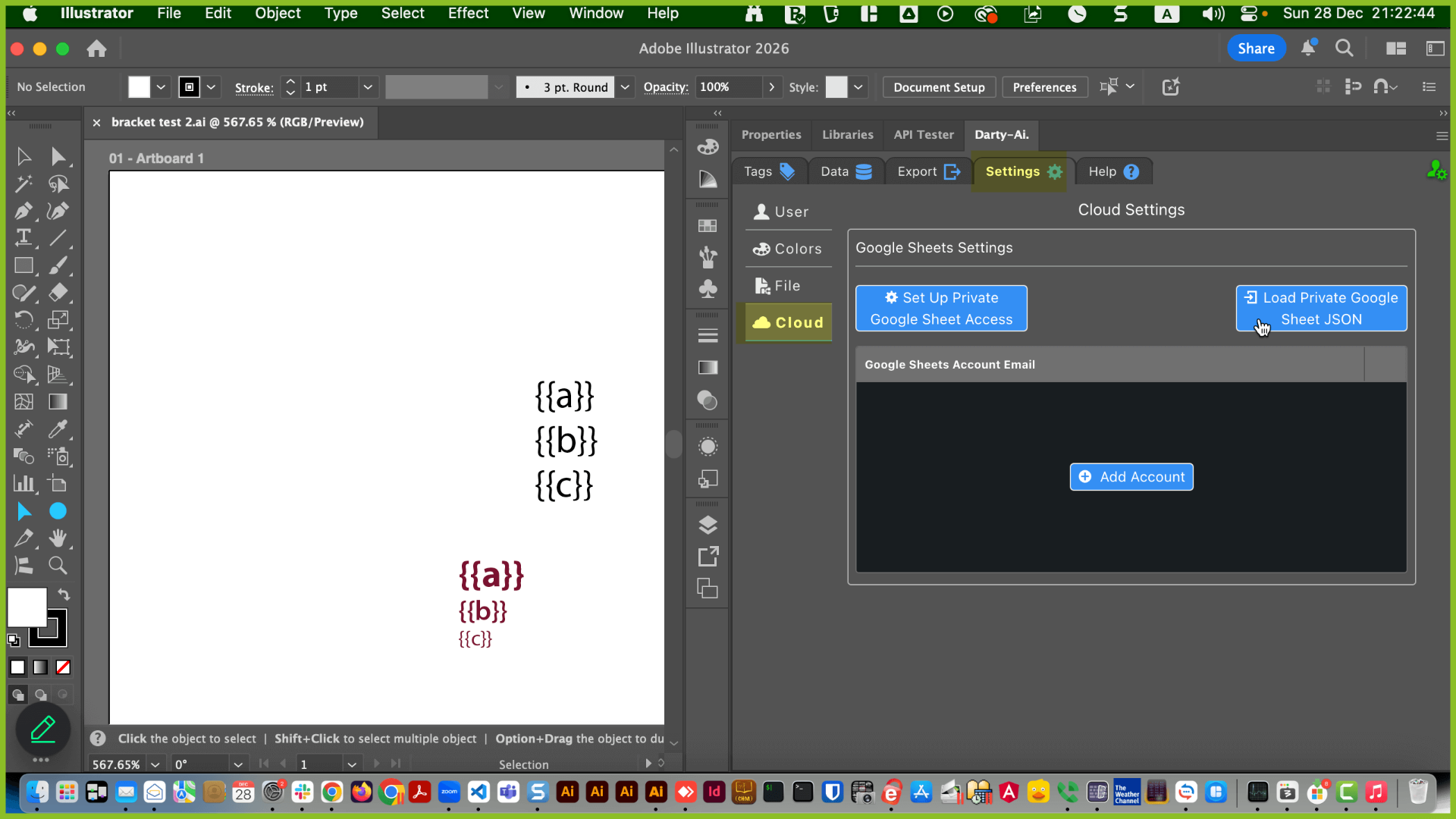
Task: Set the fill mode to None
Action: 64,667
